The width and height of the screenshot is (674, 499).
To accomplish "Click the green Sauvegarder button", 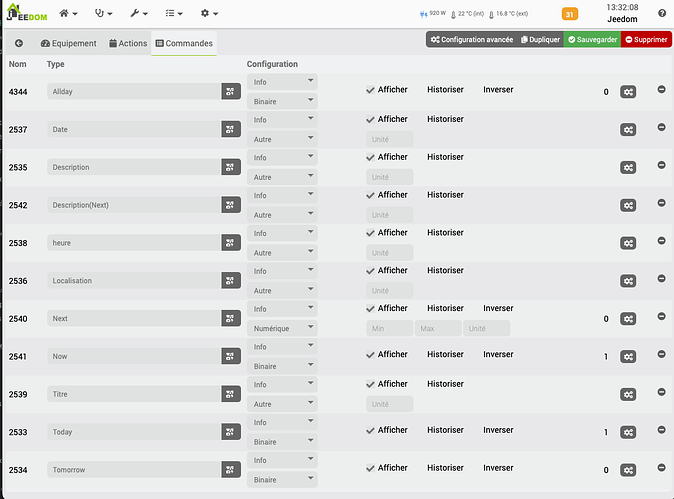I will pyautogui.click(x=592, y=40).
